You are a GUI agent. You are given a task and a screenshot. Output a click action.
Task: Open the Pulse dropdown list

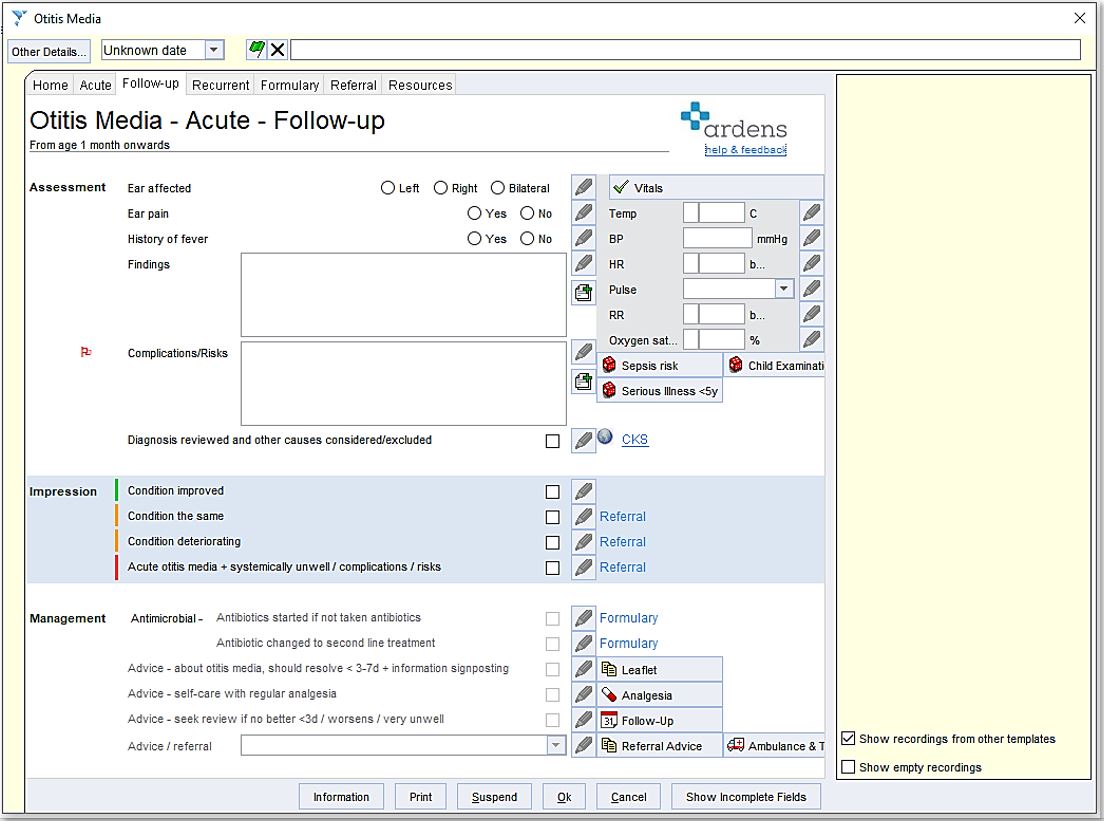pyautogui.click(x=784, y=289)
